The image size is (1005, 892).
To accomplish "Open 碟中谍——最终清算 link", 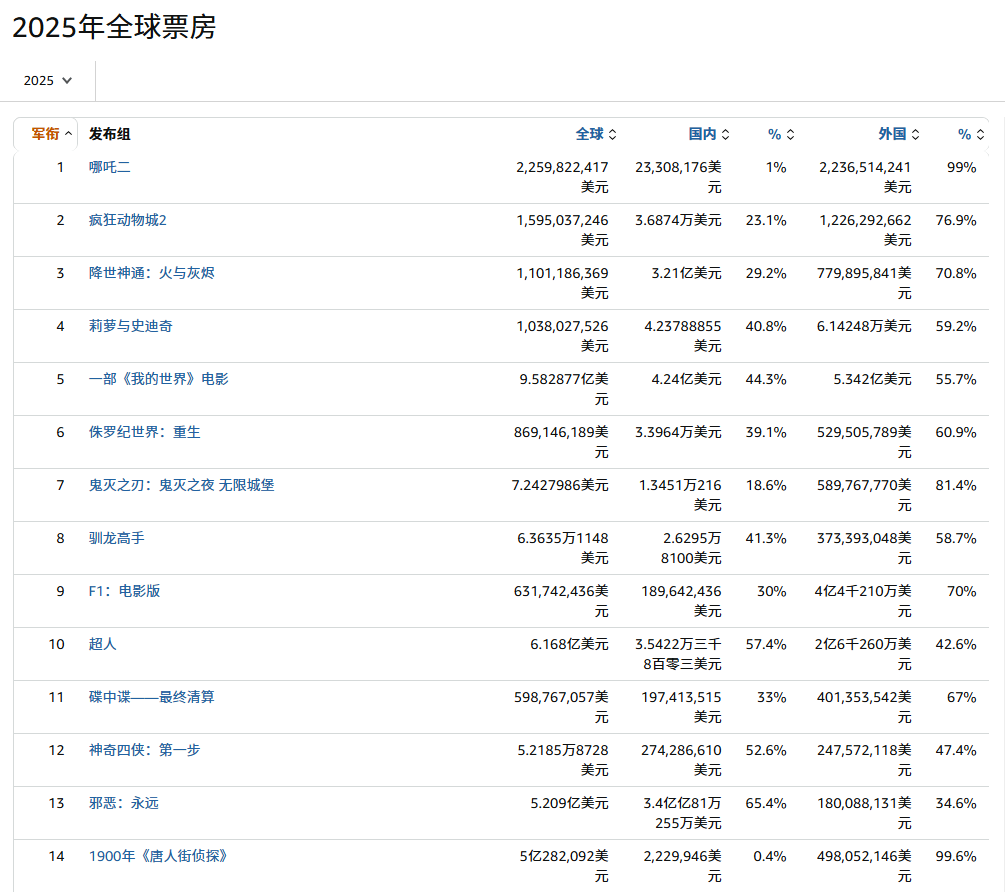I will 152,697.
